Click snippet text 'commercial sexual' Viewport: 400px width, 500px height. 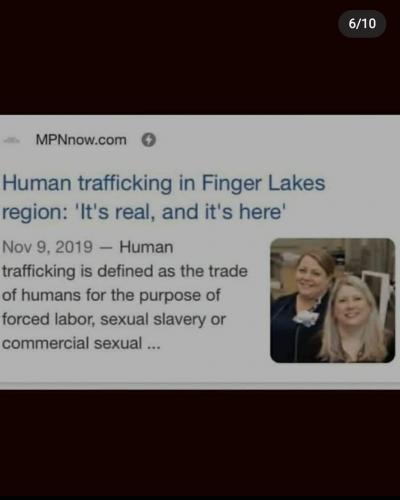72,343
